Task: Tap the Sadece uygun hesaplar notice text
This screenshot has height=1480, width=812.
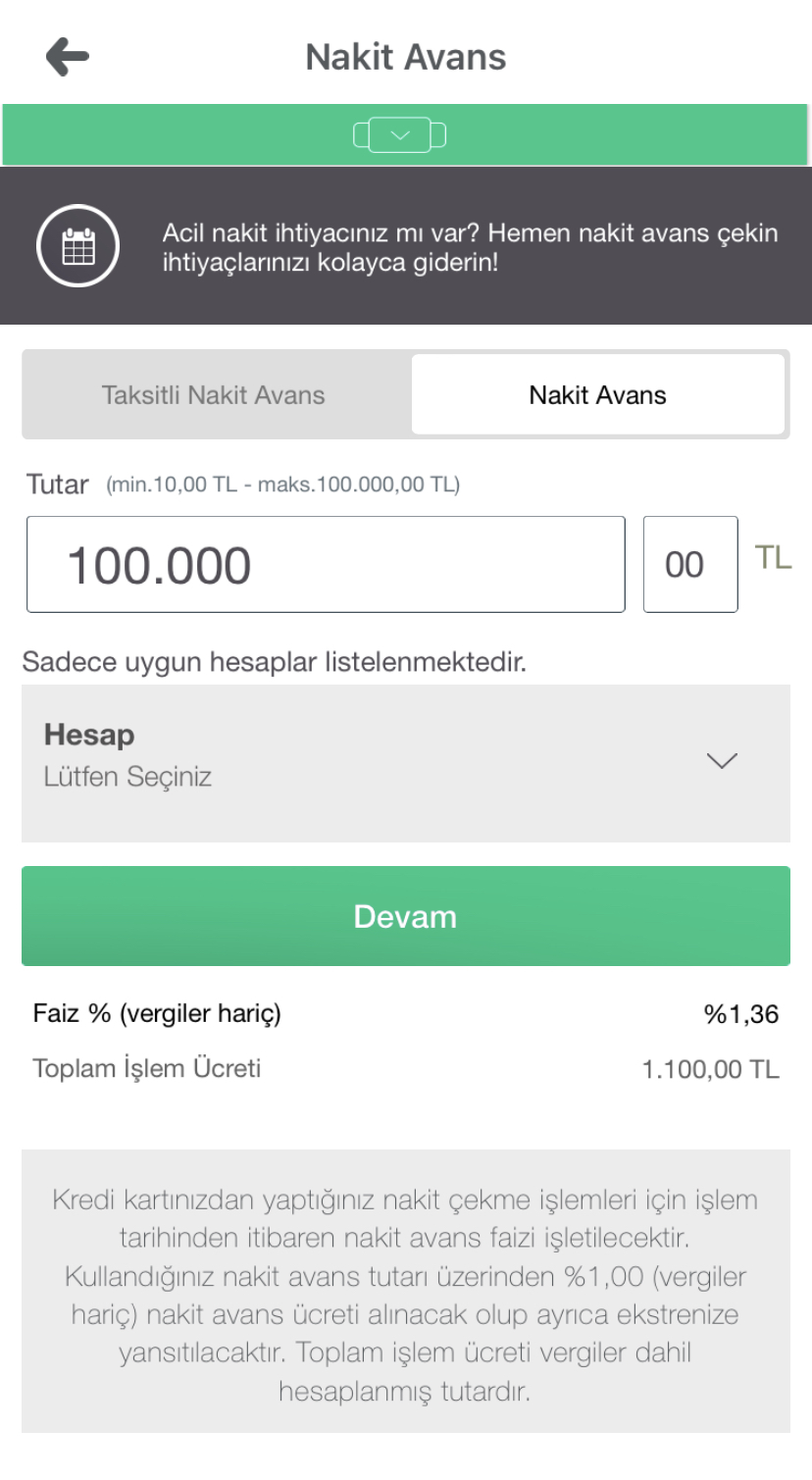Action: click(275, 662)
